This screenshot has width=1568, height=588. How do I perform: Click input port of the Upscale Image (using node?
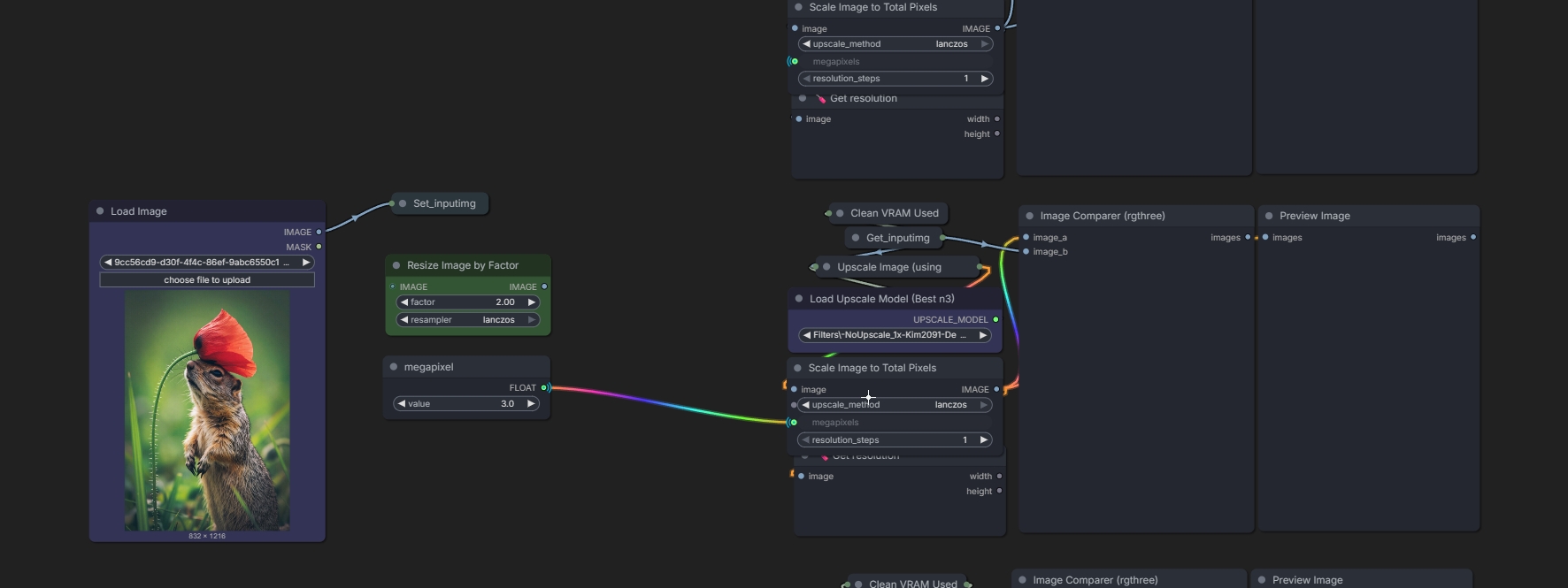coord(815,267)
